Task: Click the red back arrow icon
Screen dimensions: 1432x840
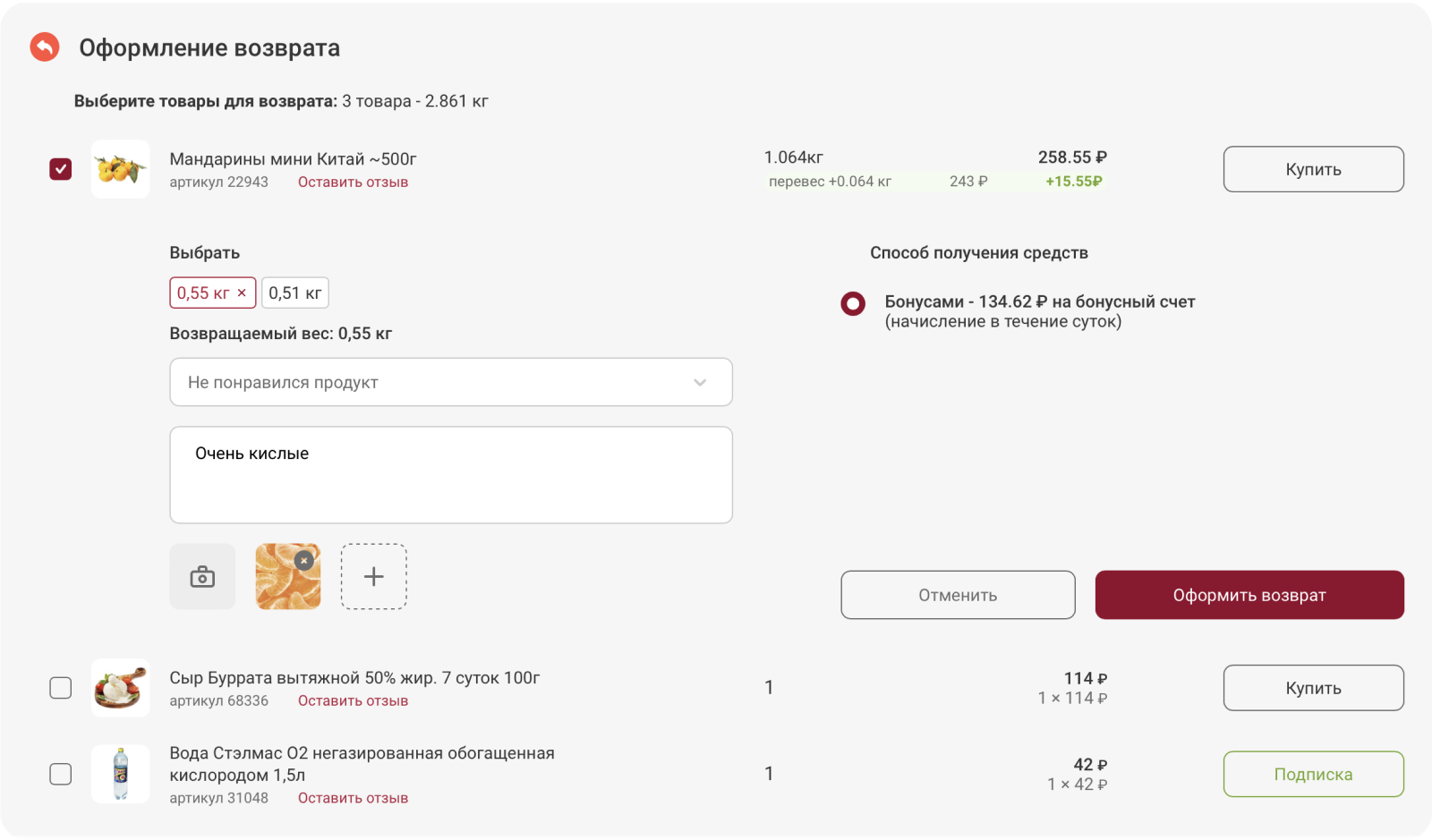Action: pyautogui.click(x=45, y=47)
